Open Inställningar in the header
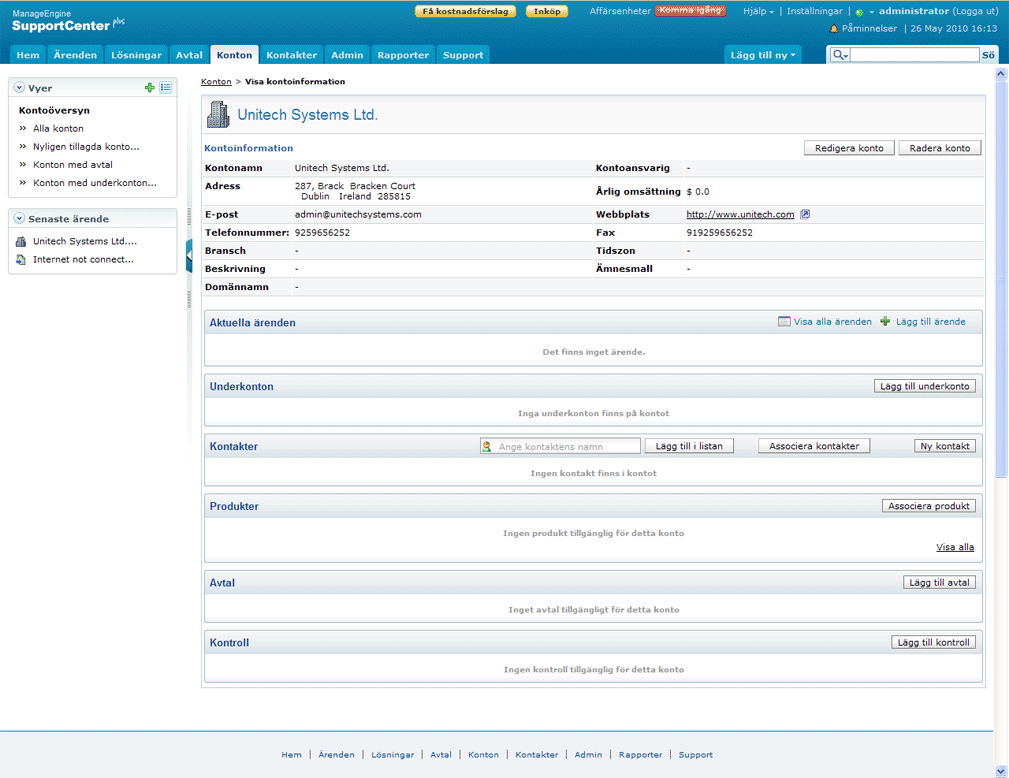 click(814, 11)
